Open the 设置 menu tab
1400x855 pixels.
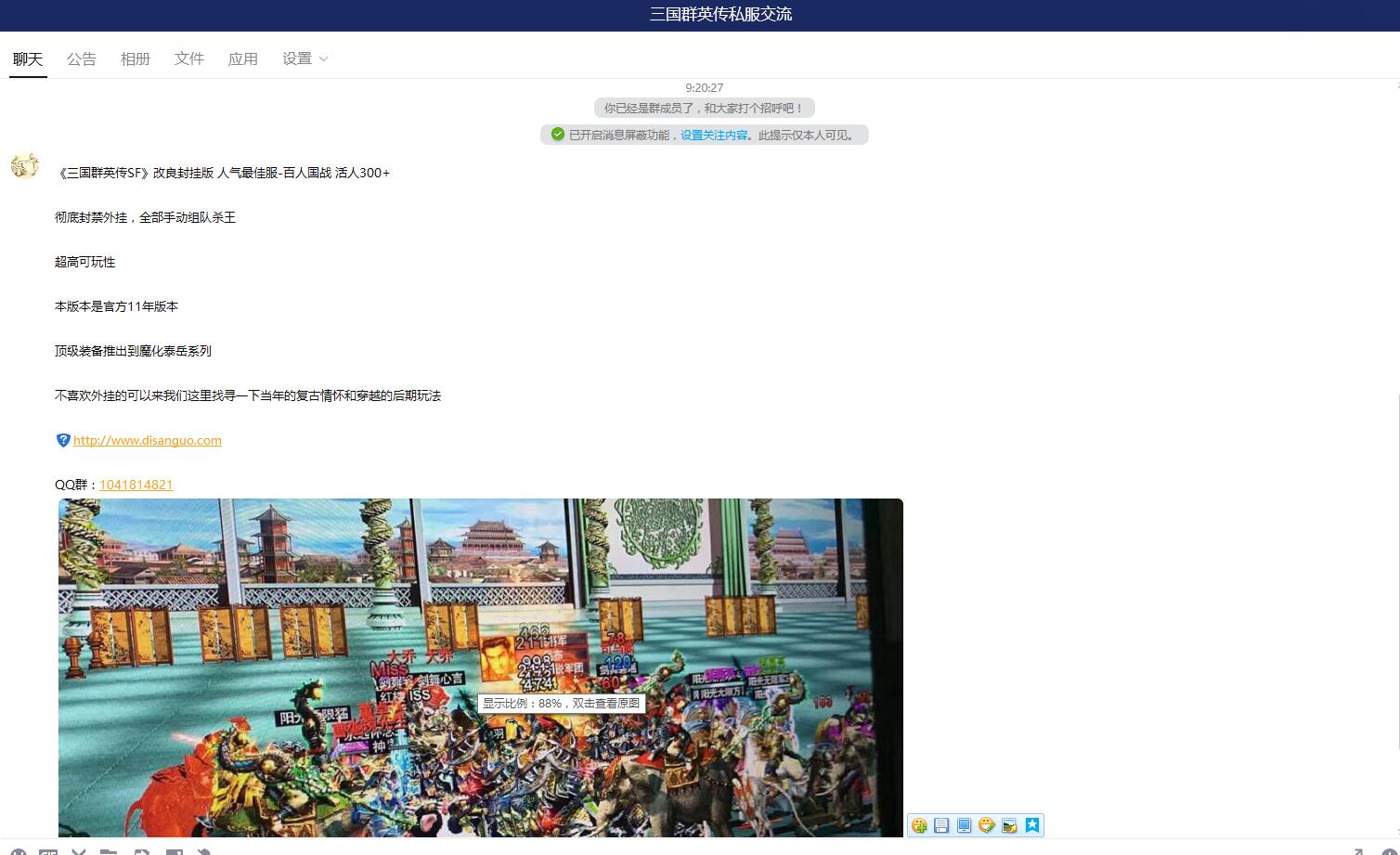coord(297,58)
